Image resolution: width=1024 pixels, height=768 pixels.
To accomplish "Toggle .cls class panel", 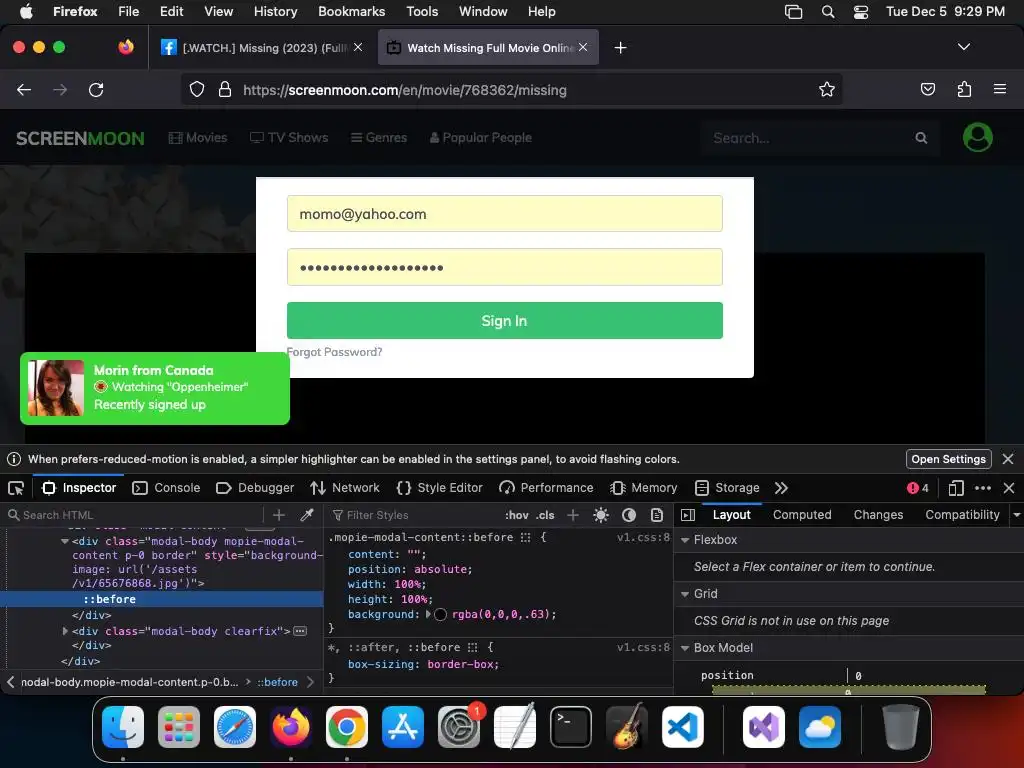I will [545, 515].
